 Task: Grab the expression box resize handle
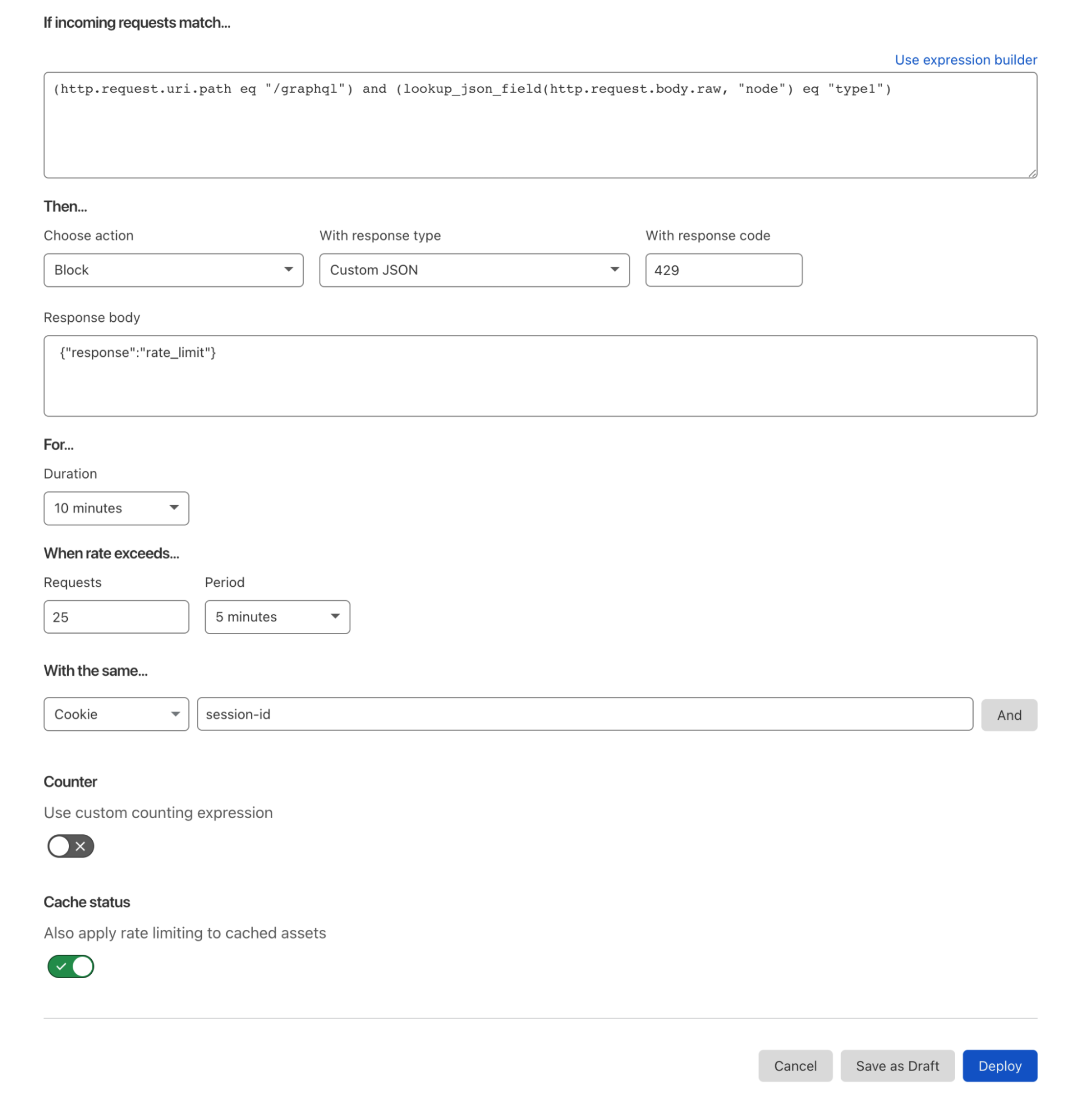pos(1033,173)
